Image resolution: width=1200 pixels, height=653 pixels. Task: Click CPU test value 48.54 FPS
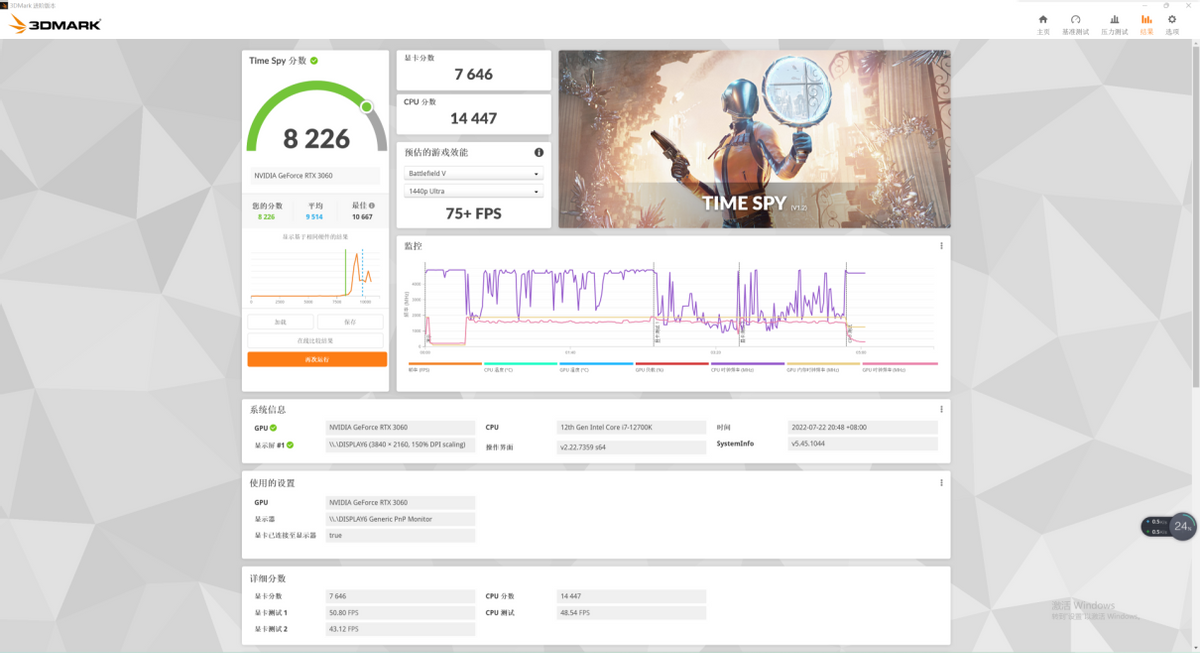[631, 612]
